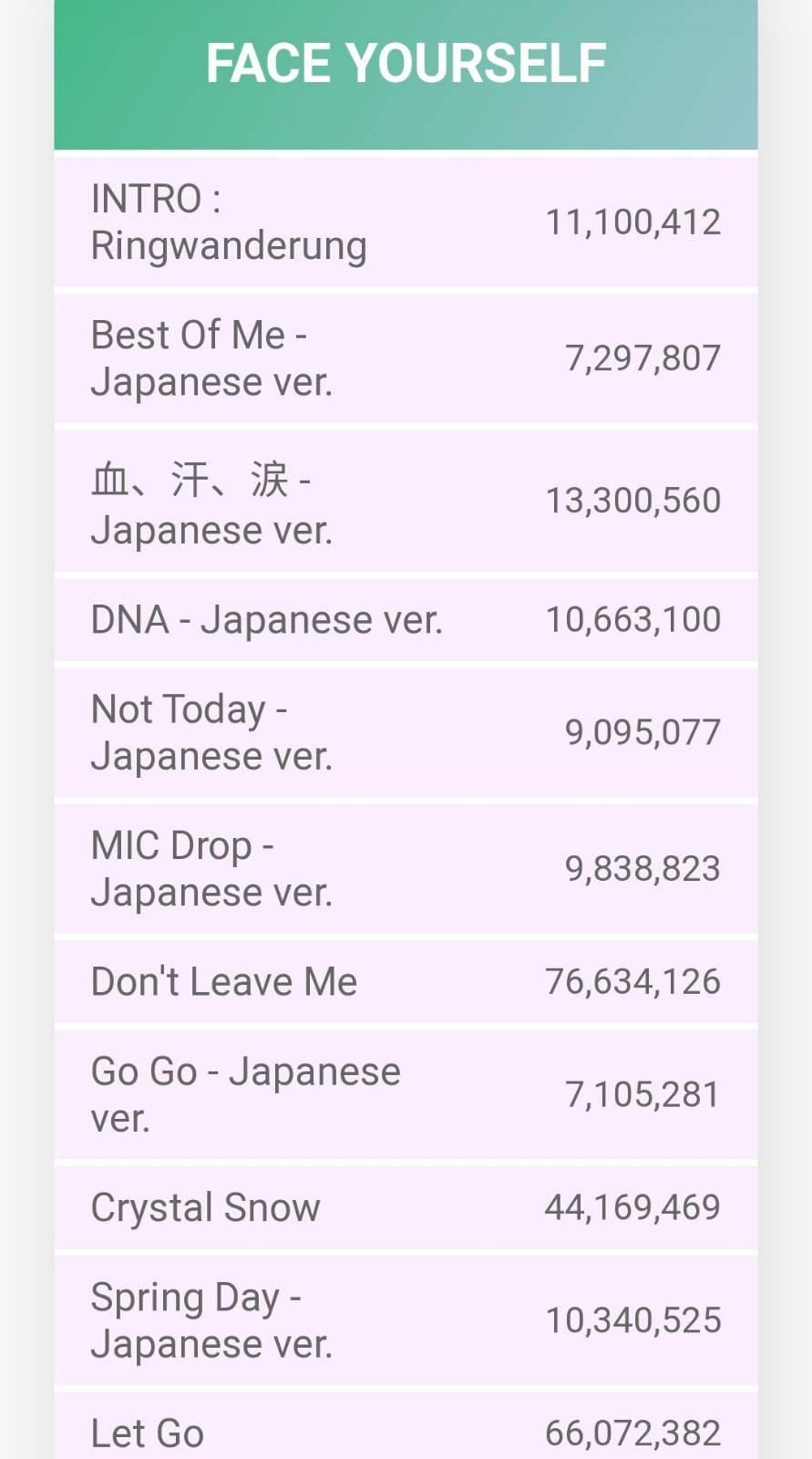Tap the FACE YOURSELF album header
This screenshot has width=812, height=1459.
tap(406, 64)
